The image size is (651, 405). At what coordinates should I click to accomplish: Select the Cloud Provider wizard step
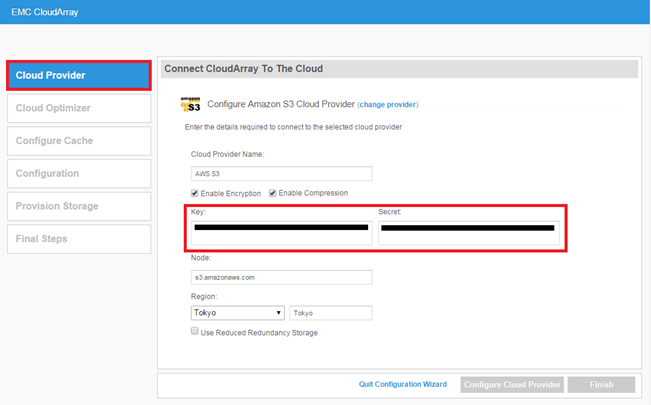click(x=79, y=75)
